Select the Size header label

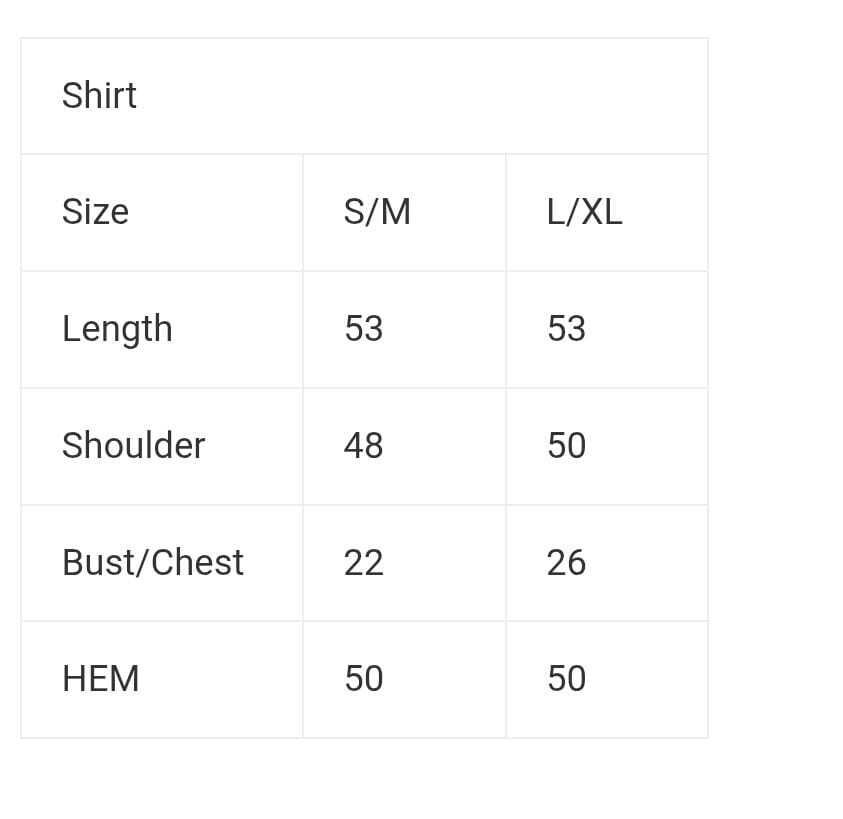click(x=95, y=211)
